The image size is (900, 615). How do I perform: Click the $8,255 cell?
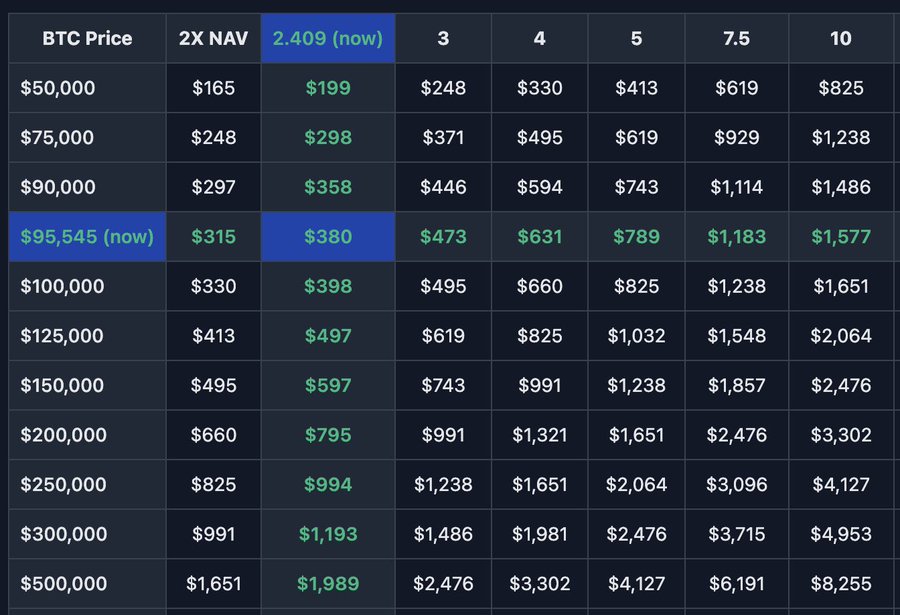click(x=841, y=583)
